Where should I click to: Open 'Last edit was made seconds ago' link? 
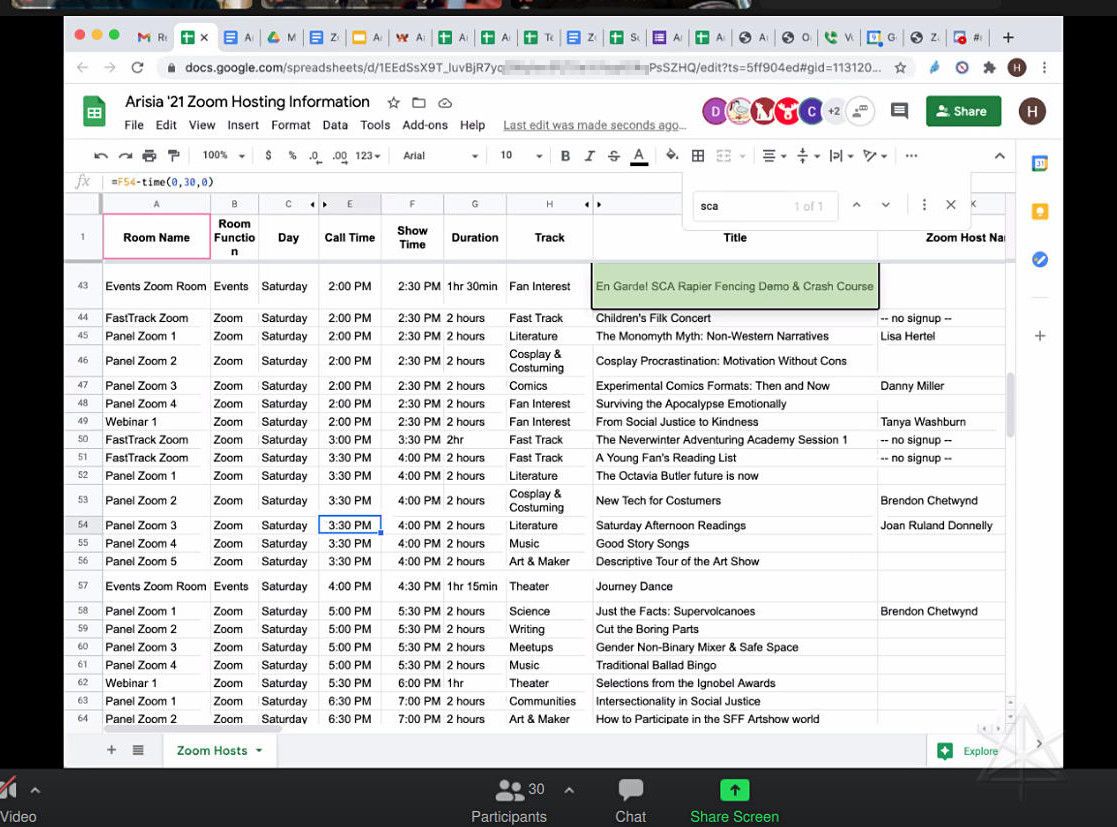594,125
